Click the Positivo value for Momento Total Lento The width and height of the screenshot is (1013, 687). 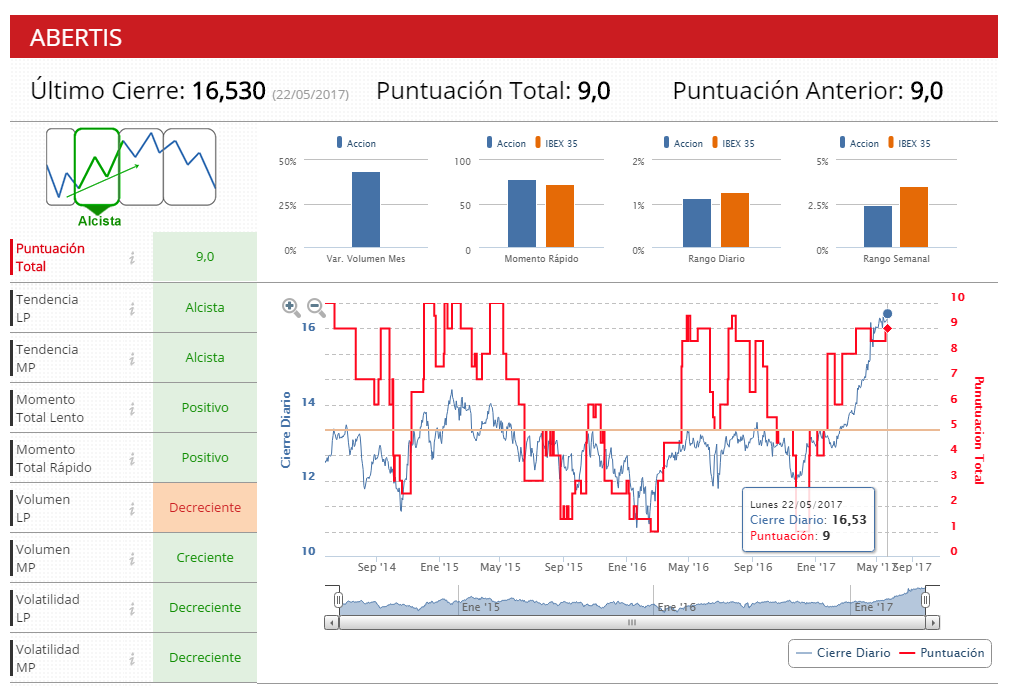[205, 408]
